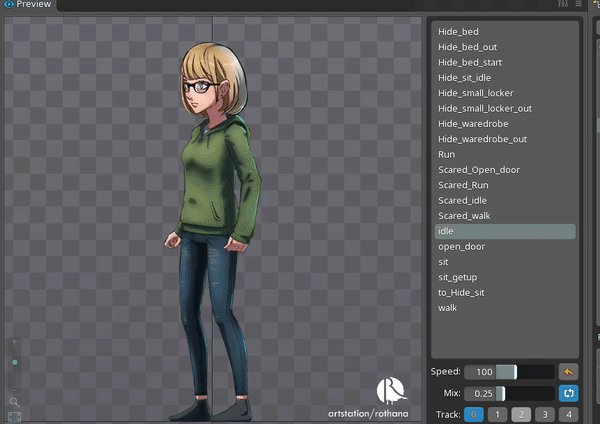Click the Speed value 100 field
The width and height of the screenshot is (600, 424).
click(480, 372)
